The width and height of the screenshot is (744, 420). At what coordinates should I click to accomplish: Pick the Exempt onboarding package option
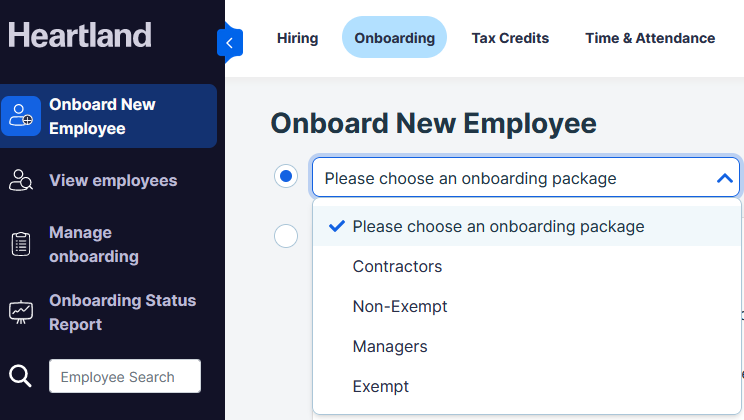coord(381,386)
